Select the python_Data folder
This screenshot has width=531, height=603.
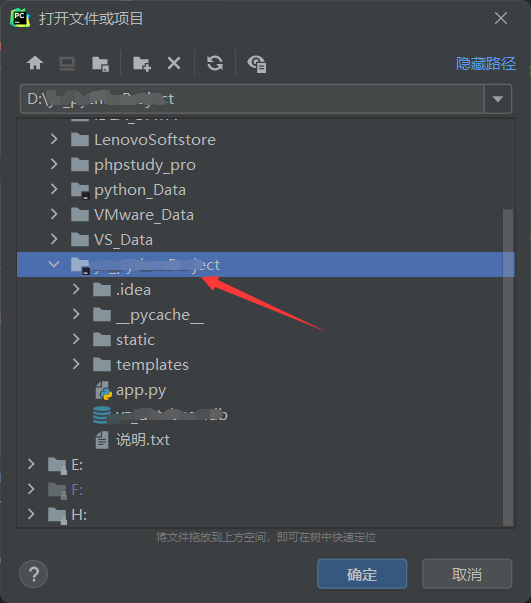pos(140,190)
